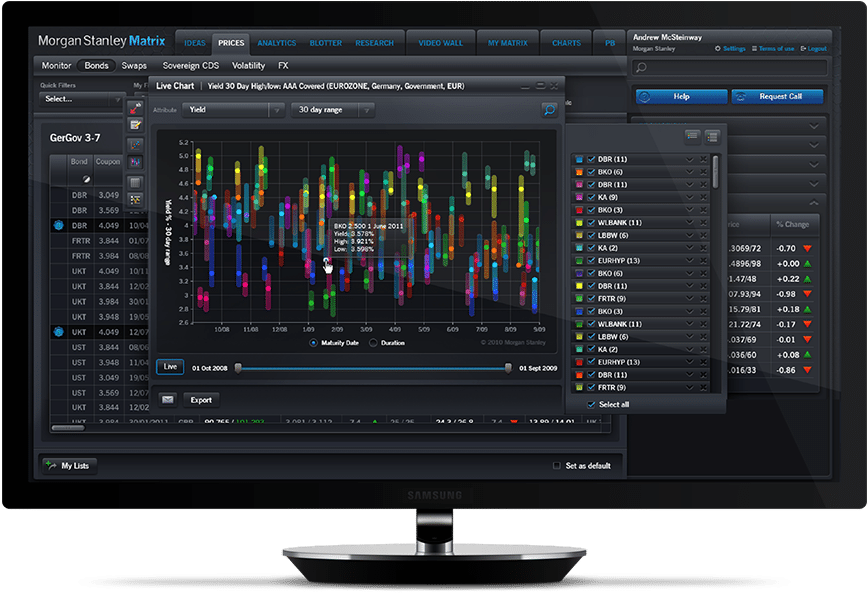
Task: Click the Settings gear link
Action: click(730, 49)
